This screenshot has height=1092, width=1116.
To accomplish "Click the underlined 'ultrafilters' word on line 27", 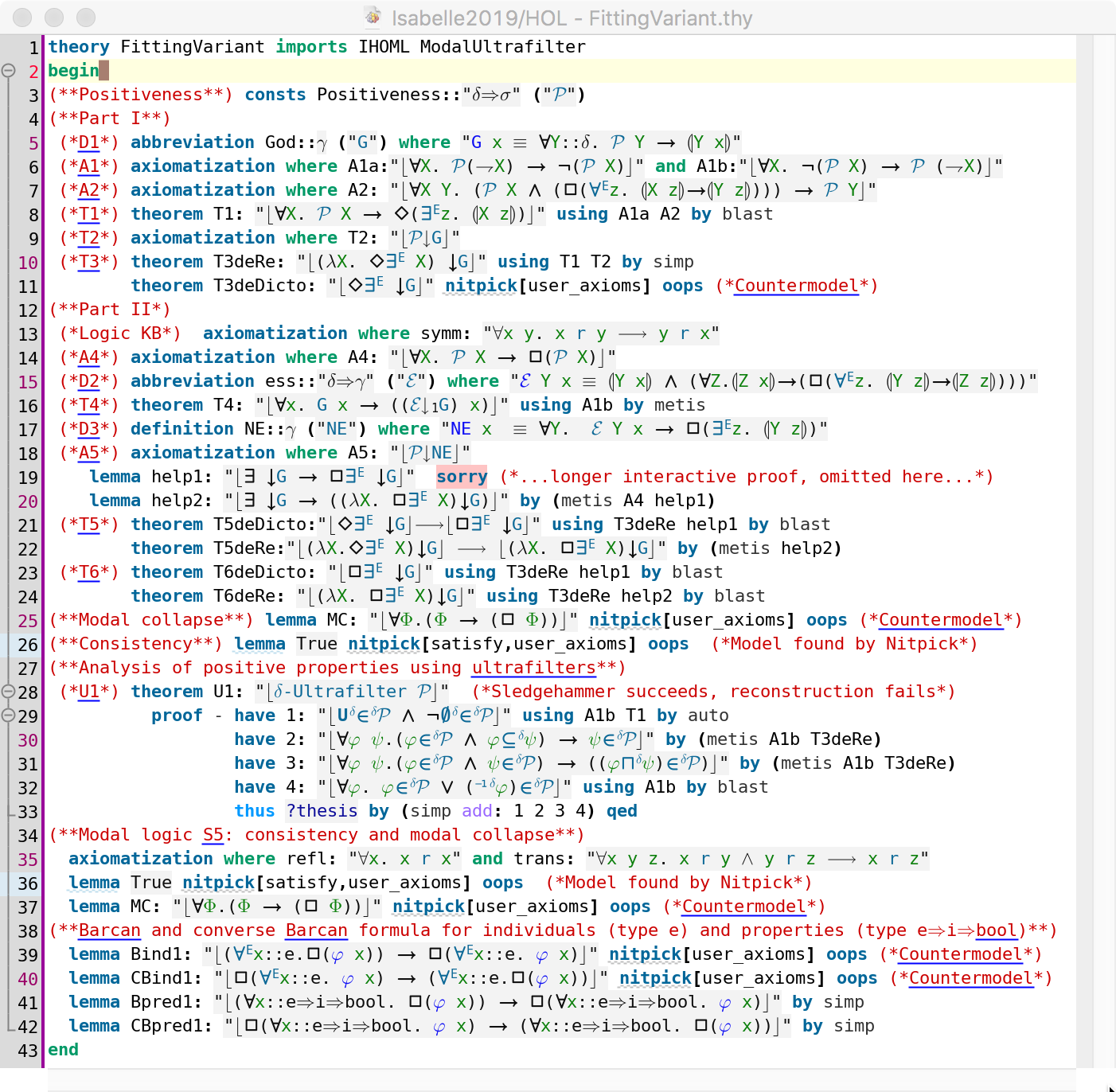I will tap(533, 668).
